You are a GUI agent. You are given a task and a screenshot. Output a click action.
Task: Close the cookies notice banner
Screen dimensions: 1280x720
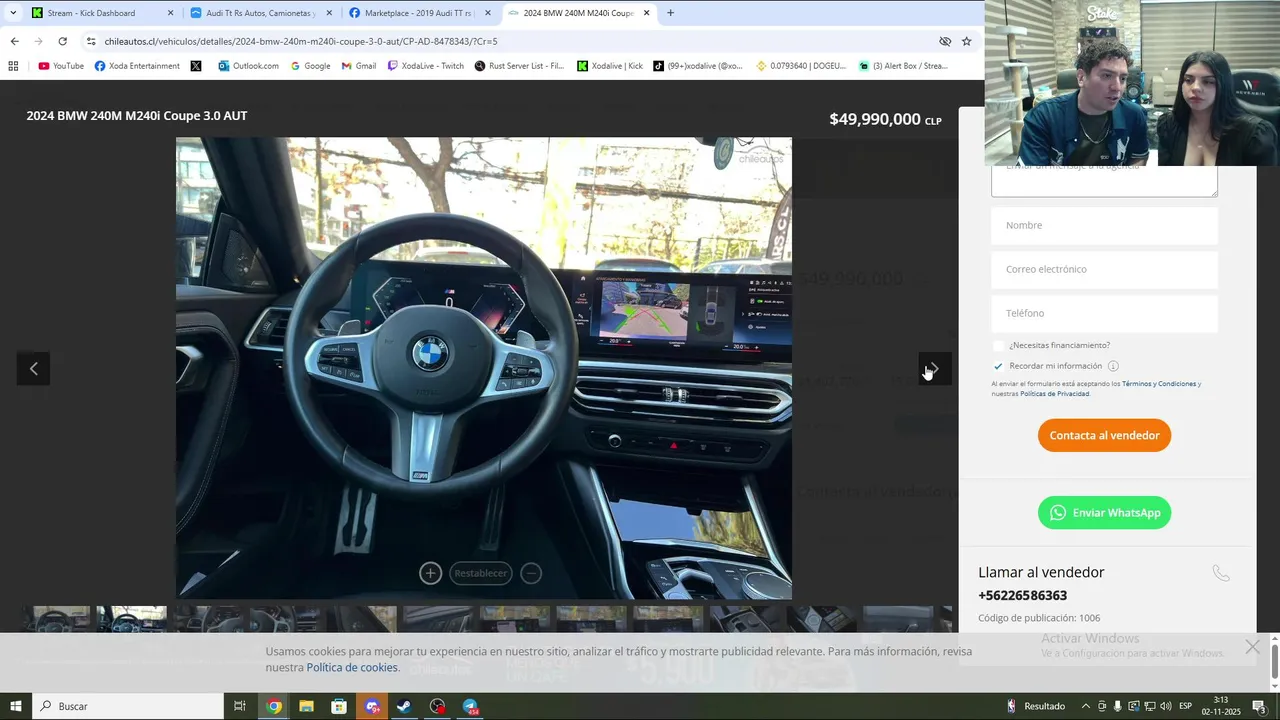click(x=1252, y=647)
